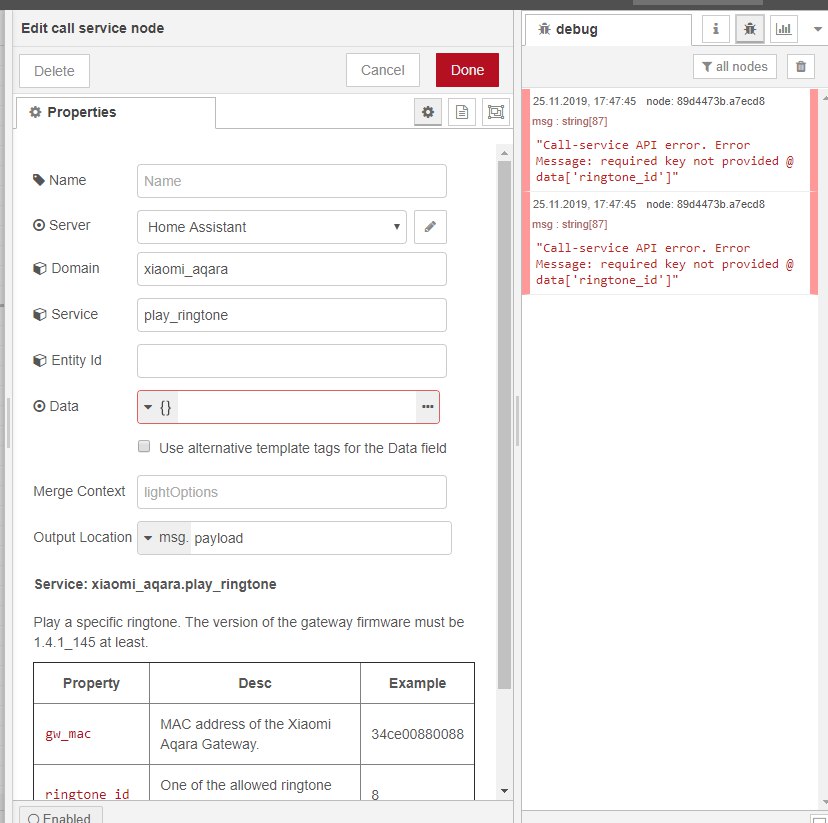Clear debug log with trash icon
Viewport: 828px width, 823px height.
(x=801, y=67)
